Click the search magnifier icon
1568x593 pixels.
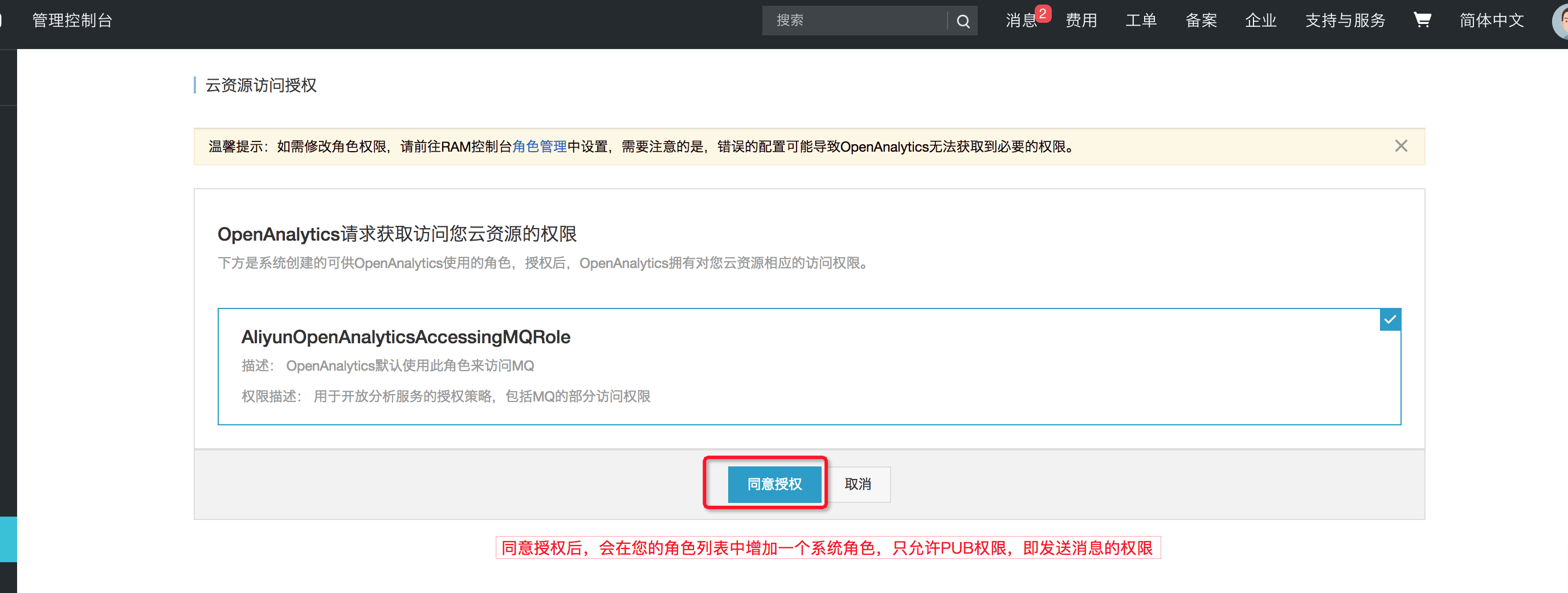(963, 21)
